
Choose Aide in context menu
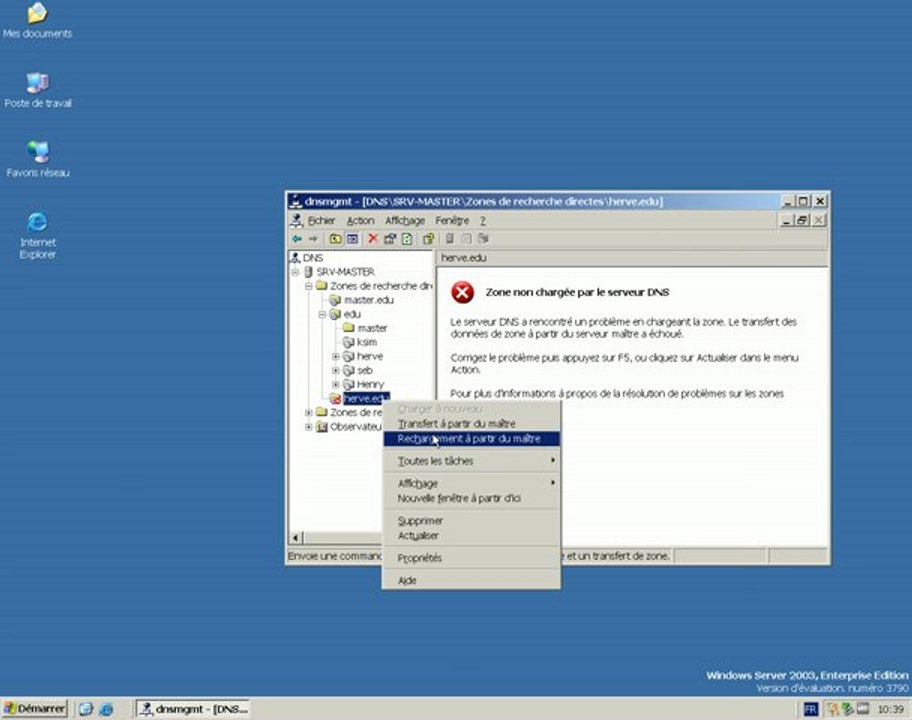pyautogui.click(x=471, y=580)
